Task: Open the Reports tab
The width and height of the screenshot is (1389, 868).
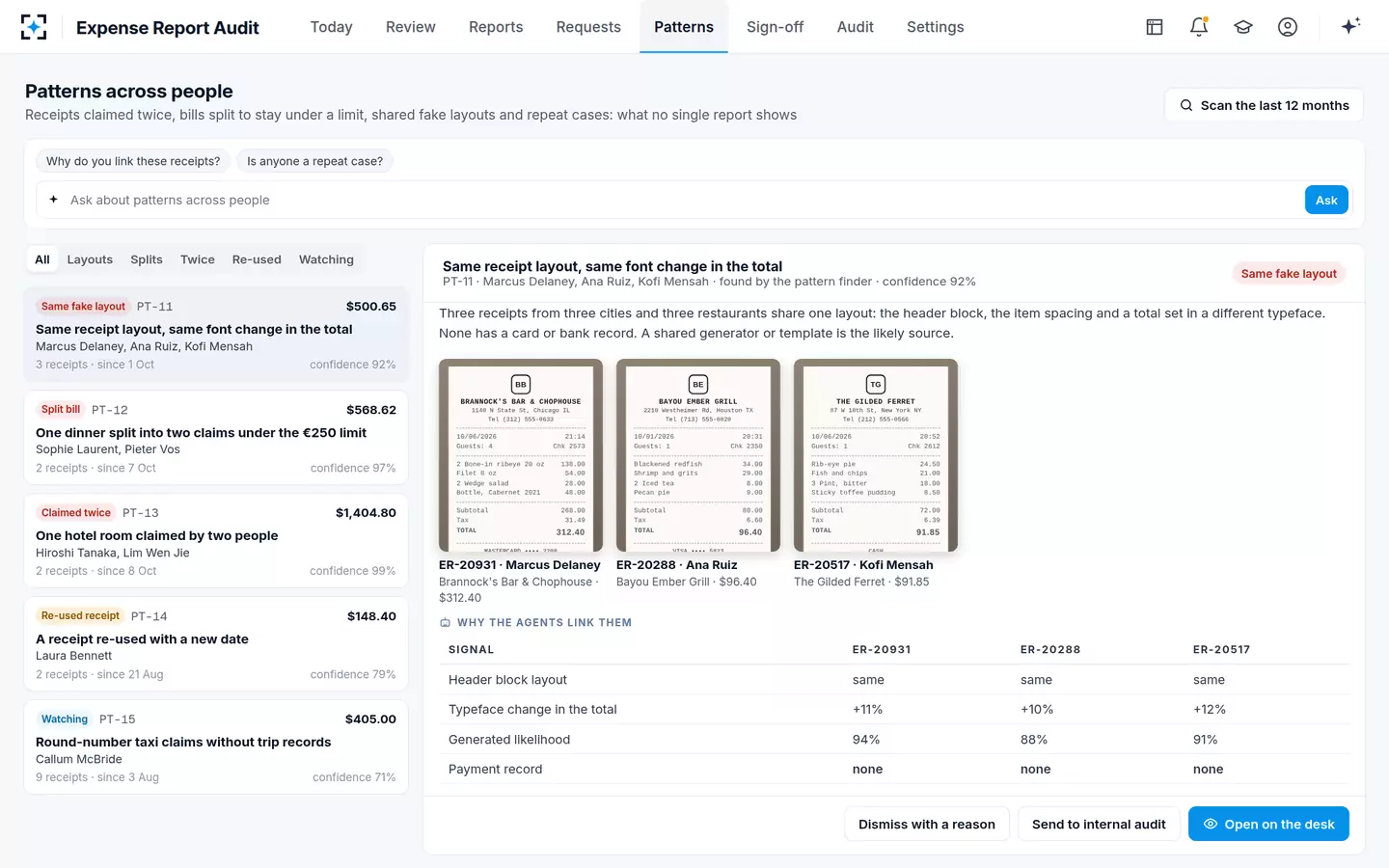Action: (496, 27)
